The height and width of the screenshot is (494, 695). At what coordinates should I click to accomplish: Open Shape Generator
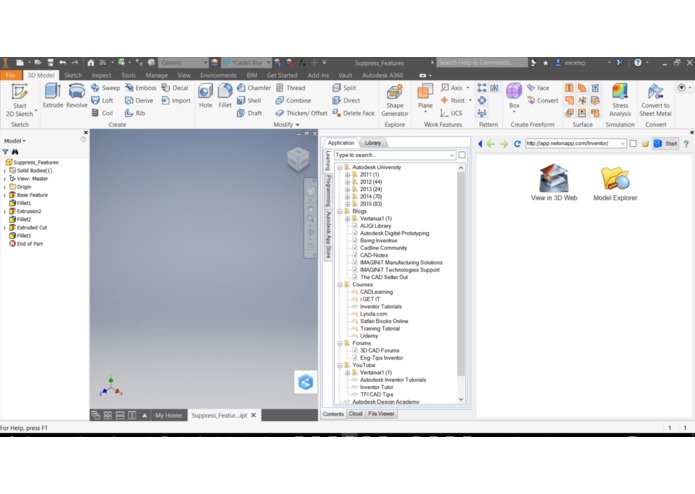click(x=394, y=100)
